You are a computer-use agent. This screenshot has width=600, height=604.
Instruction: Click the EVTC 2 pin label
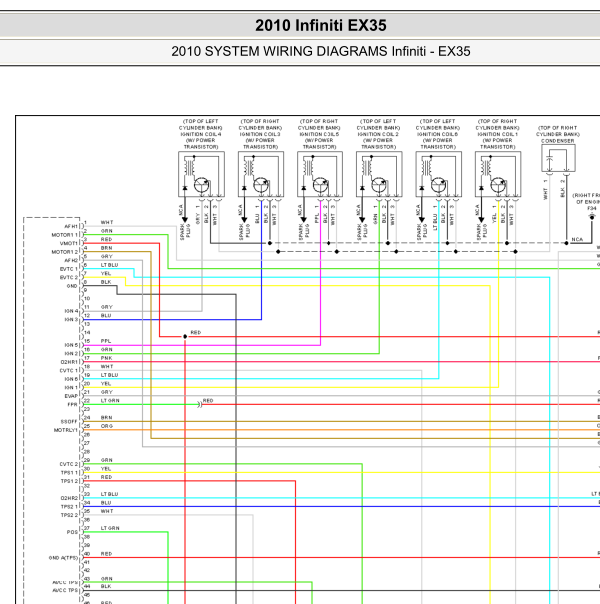pyautogui.click(x=69, y=277)
